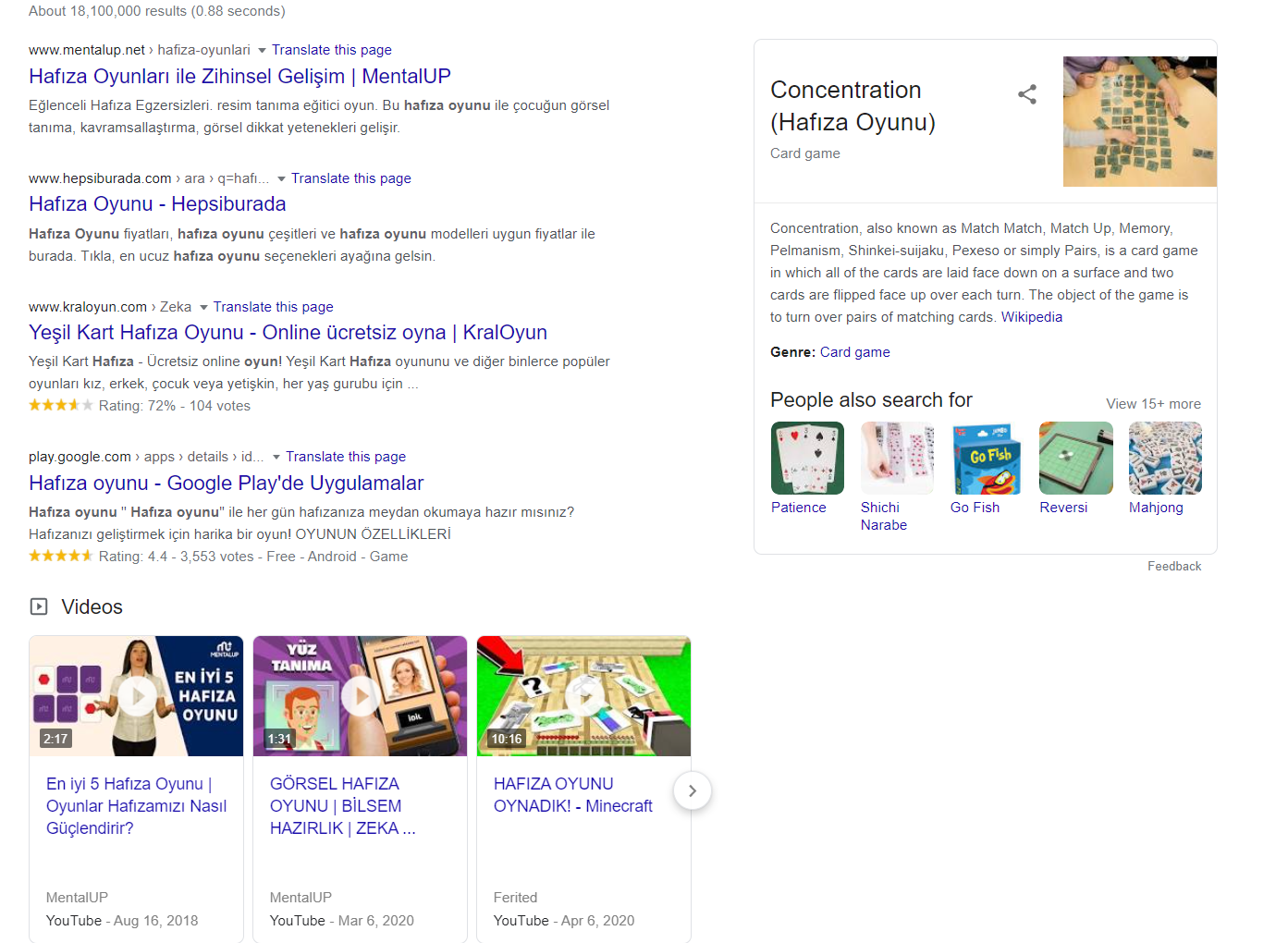Open the Go Fish text link
Image resolution: width=1288 pixels, height=943 pixels.
coord(975,508)
